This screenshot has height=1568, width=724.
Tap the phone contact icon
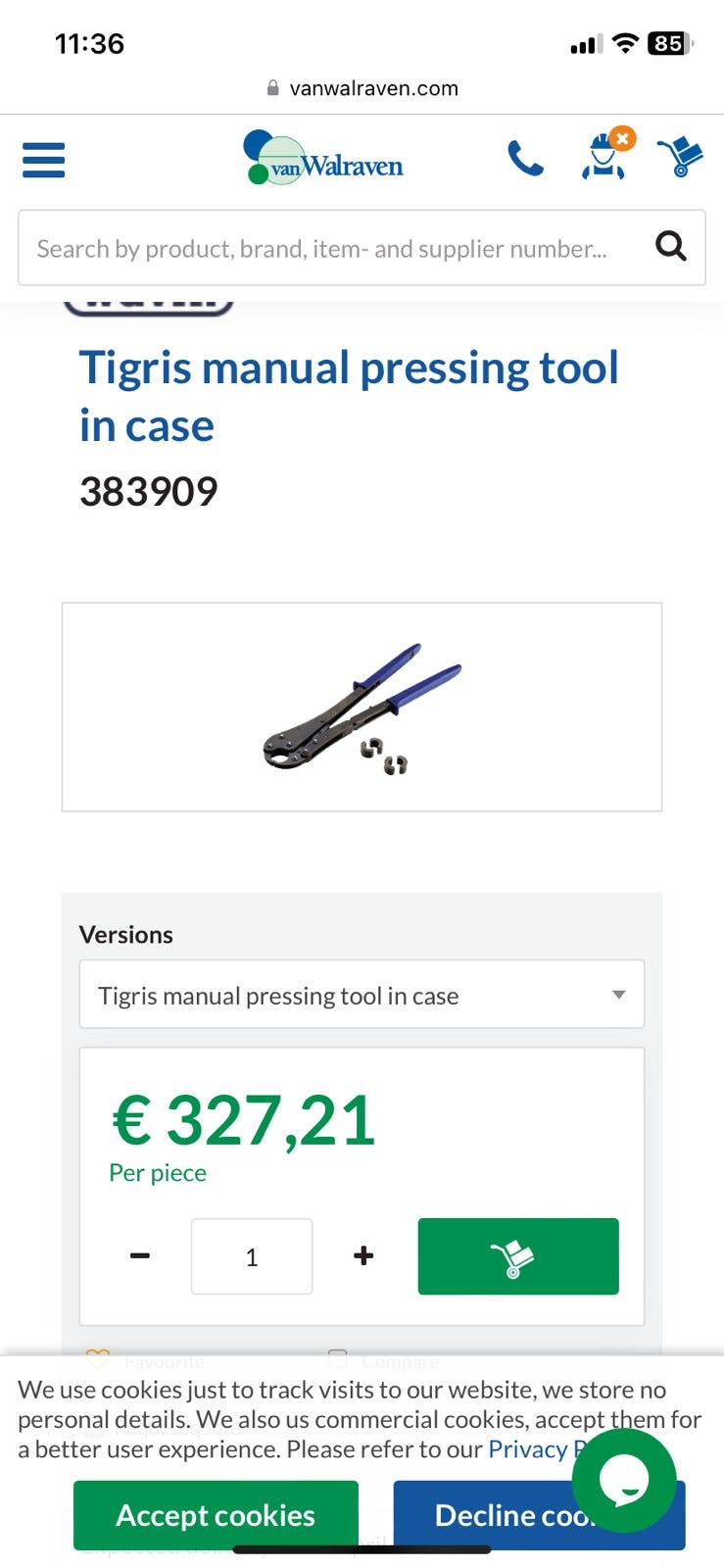tap(525, 158)
